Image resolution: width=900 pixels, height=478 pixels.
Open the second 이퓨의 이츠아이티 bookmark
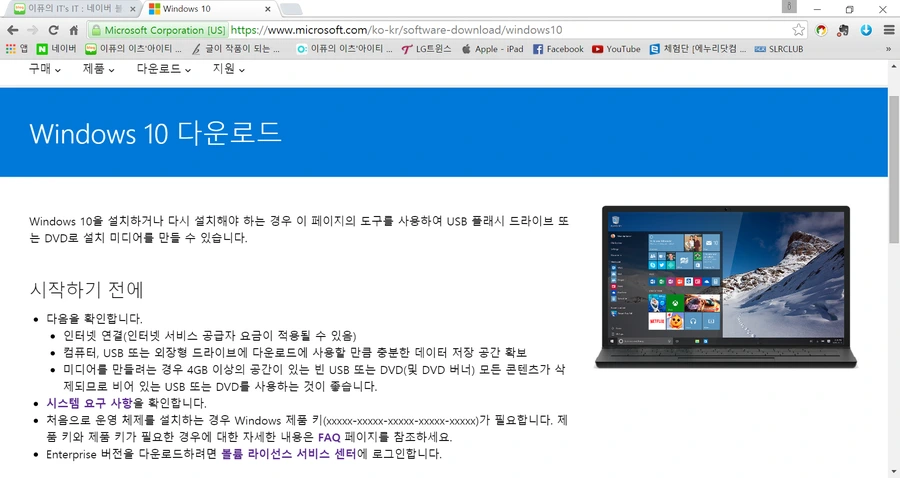pyautogui.click(x=344, y=49)
